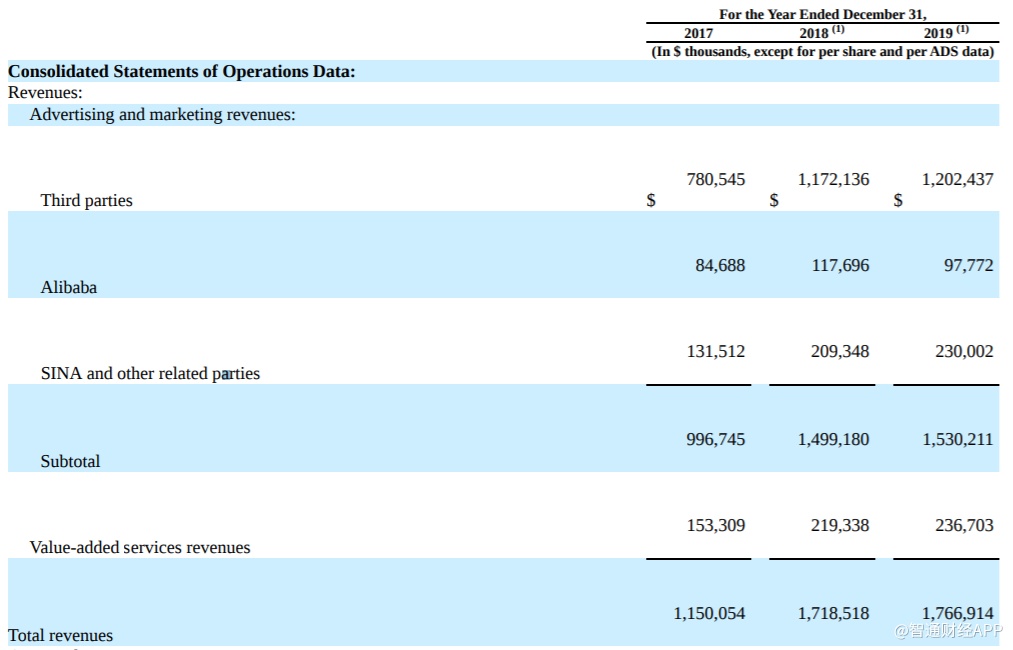Select Value-added services 2017 value 153,309
The height and width of the screenshot is (650, 1013).
(715, 525)
